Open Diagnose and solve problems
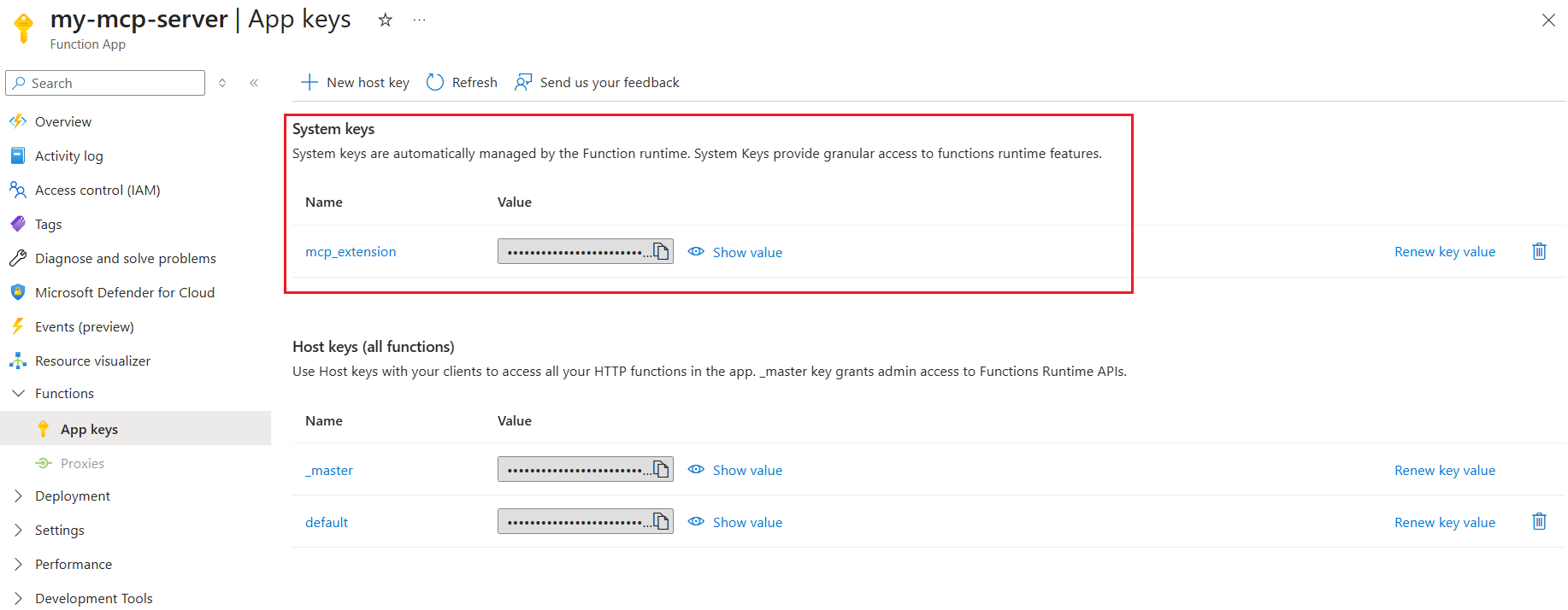The height and width of the screenshot is (610, 1568). (x=125, y=258)
